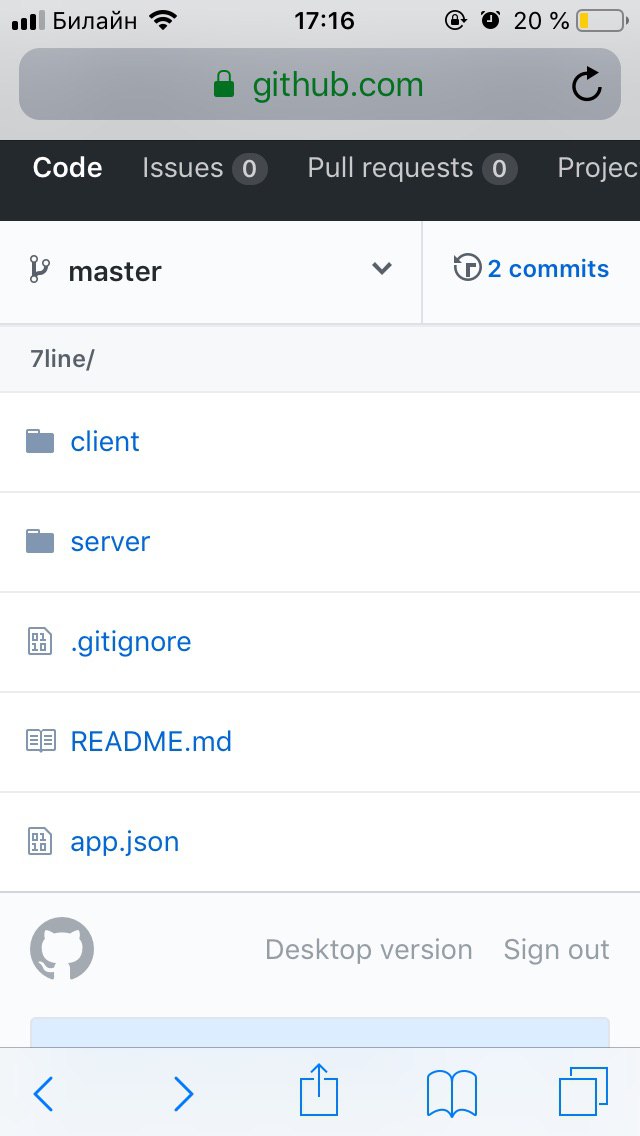This screenshot has width=640, height=1136.
Task: Open the partially visible Projects tab
Action: [598, 168]
